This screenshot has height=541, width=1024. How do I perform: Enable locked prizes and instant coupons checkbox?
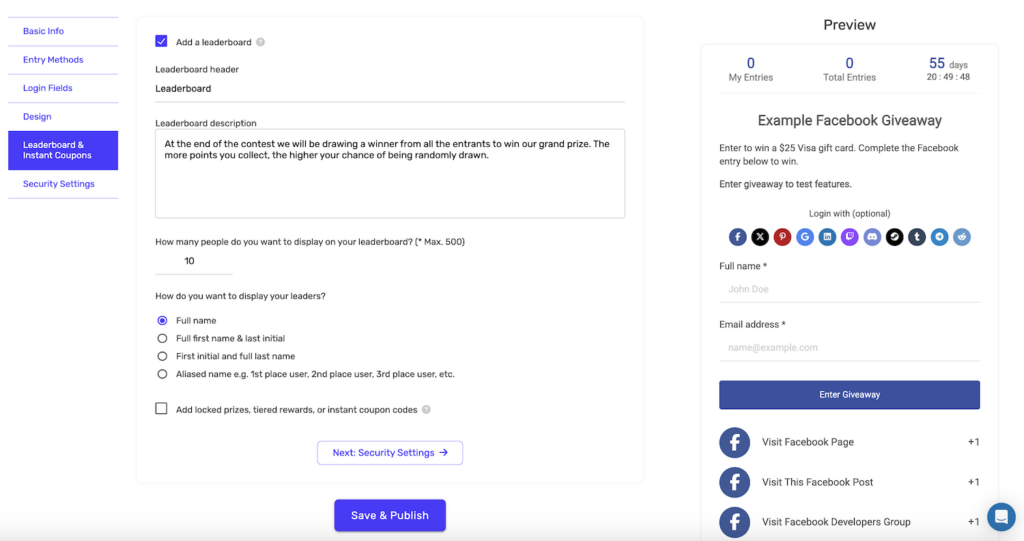point(161,409)
